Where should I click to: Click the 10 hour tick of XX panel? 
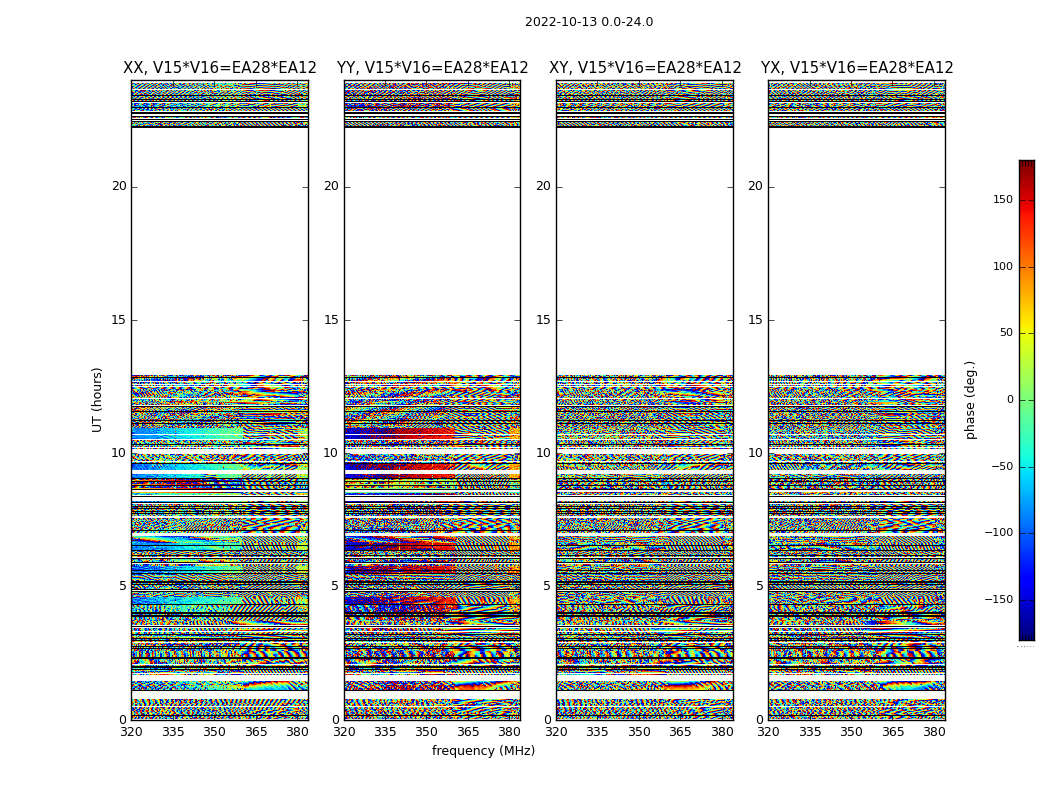(119, 453)
